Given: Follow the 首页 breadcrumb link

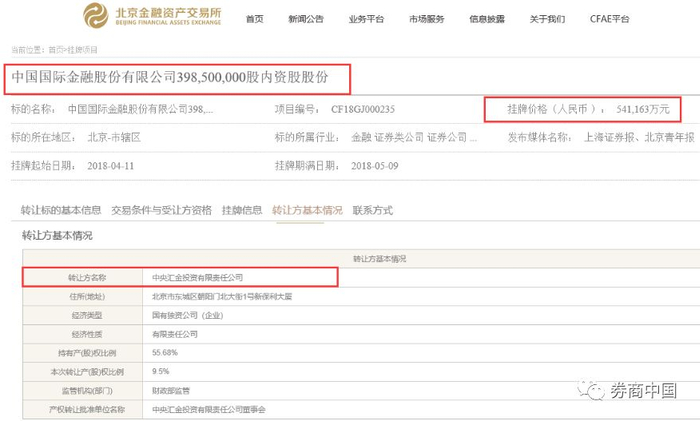Looking at the screenshot, I should [56, 50].
